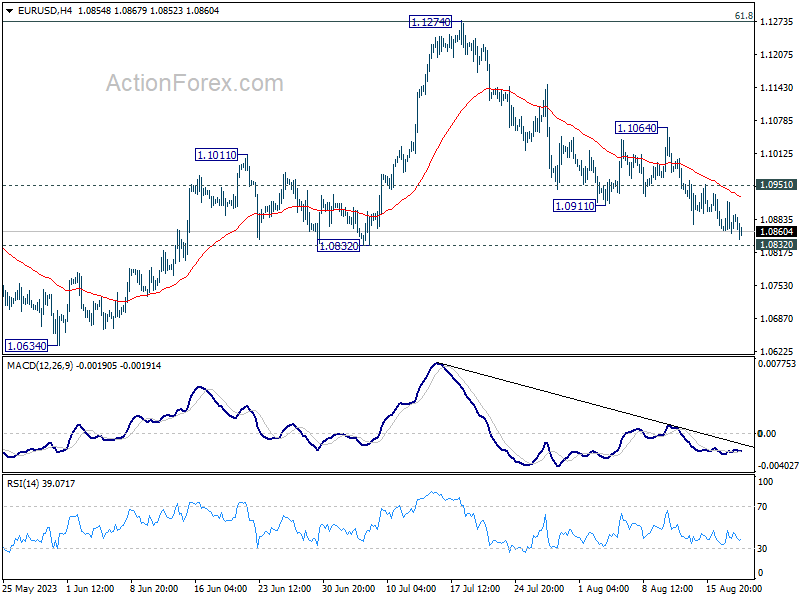Select the 25 May 2023 date label
800x600 pixels.
tap(30, 589)
